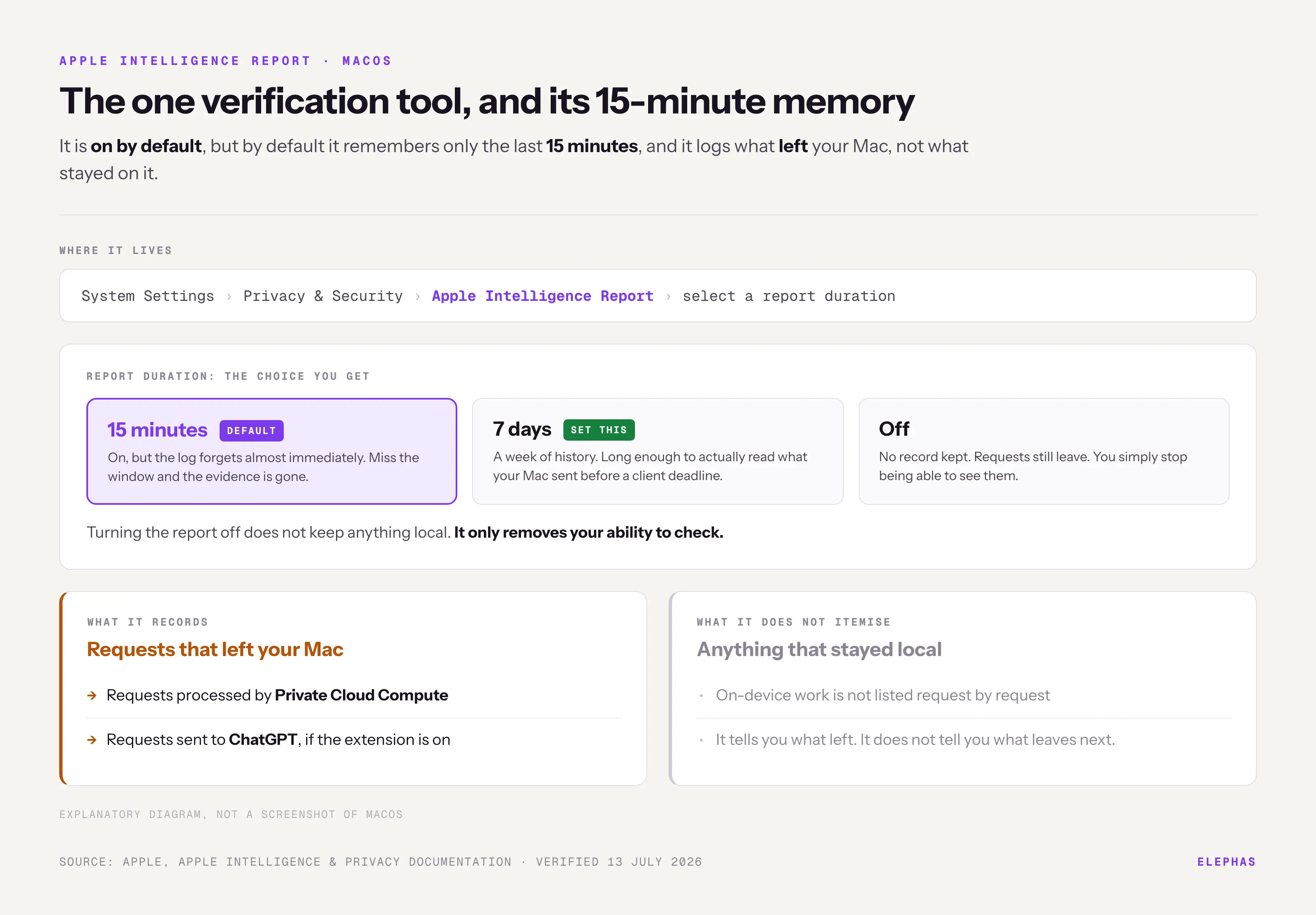Click chevron after Privacy & Security
The width and height of the screenshot is (1316, 915).
click(x=417, y=297)
